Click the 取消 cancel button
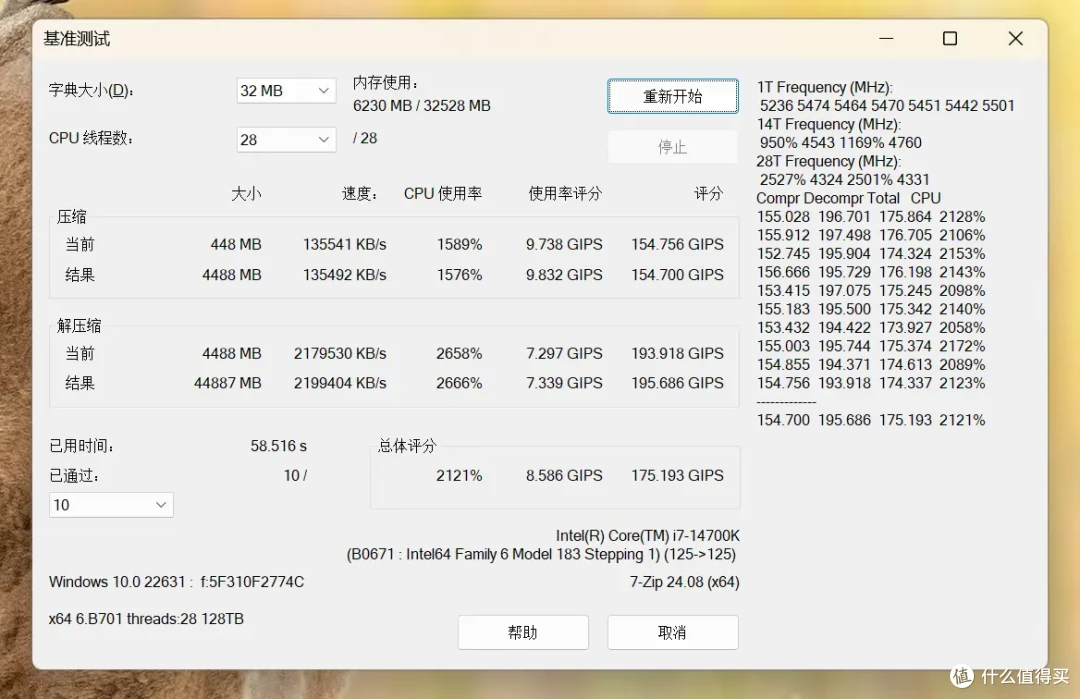The image size is (1080, 699). (672, 632)
